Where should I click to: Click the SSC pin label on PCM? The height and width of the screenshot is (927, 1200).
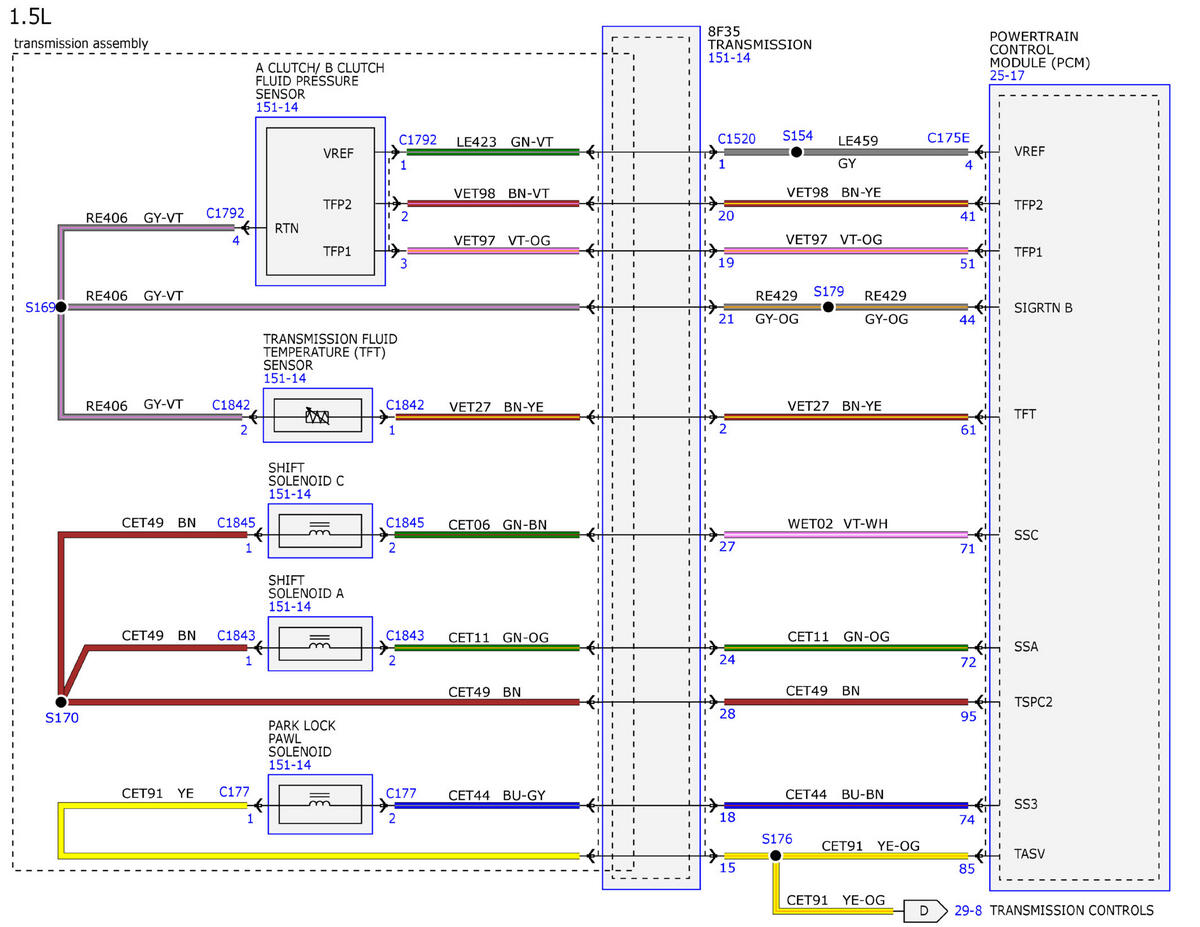[1026, 535]
